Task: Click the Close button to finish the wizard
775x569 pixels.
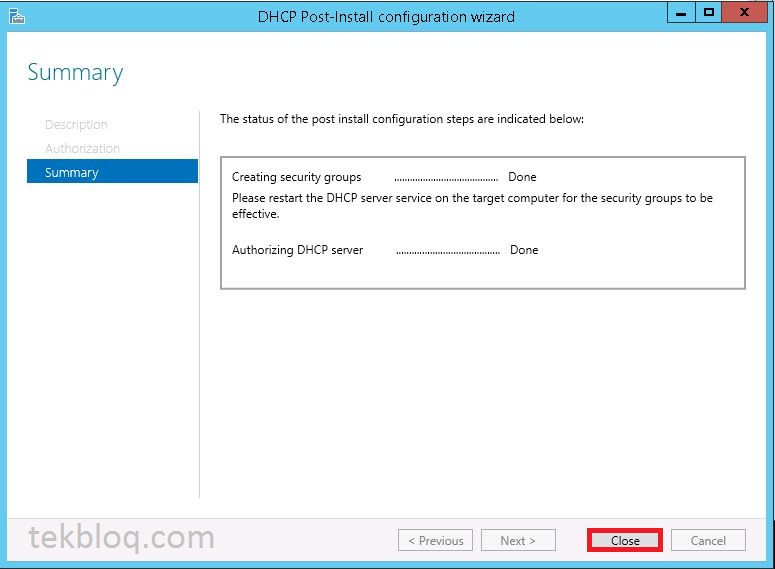Action: 625,540
